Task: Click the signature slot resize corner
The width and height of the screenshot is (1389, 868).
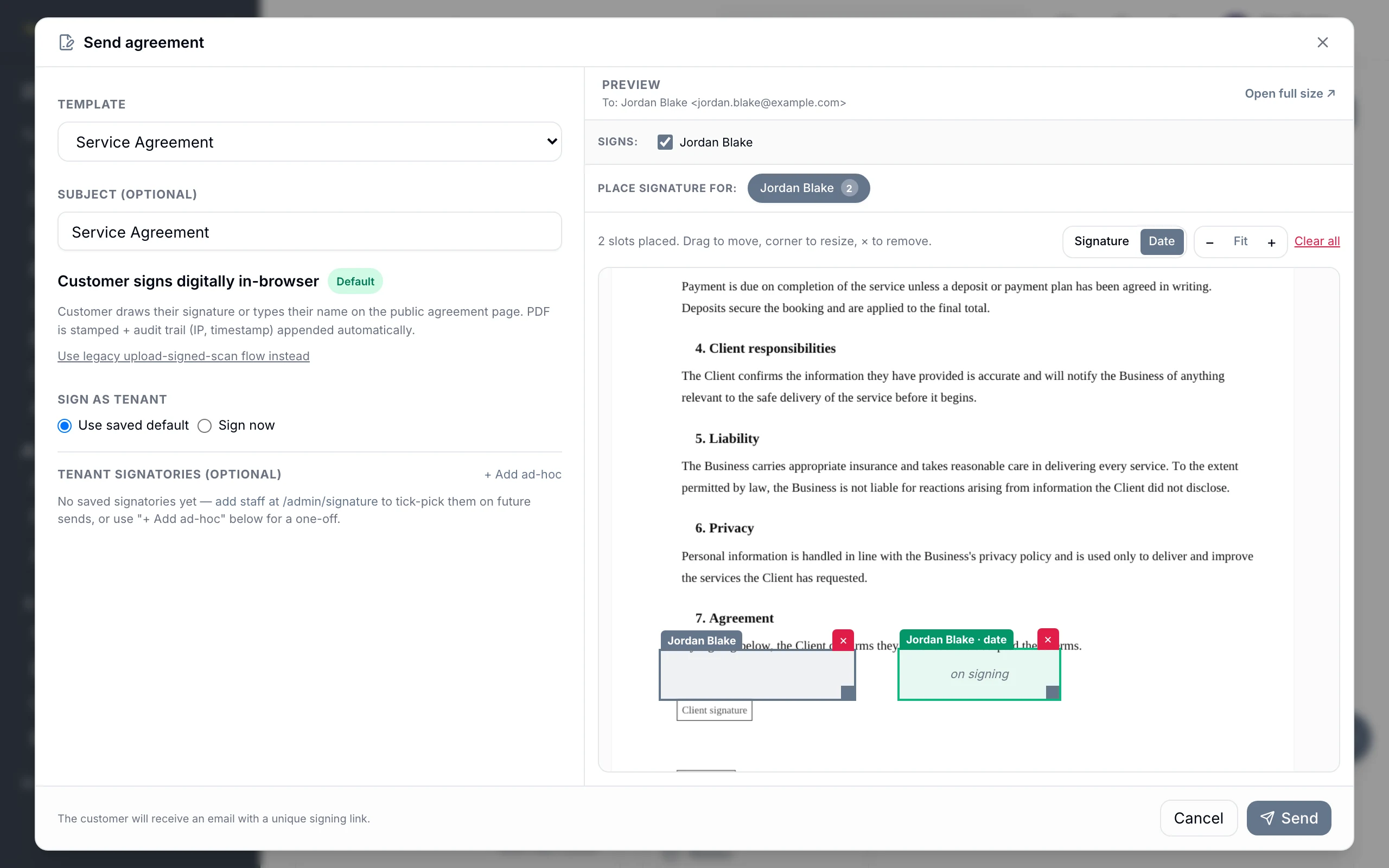Action: 848,693
